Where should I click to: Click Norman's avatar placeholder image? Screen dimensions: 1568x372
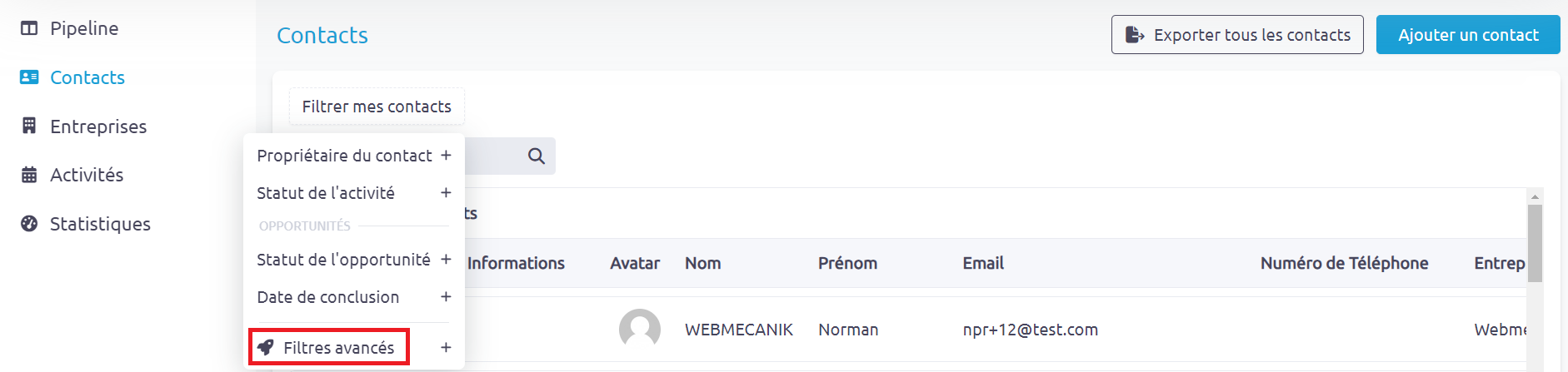coord(640,329)
